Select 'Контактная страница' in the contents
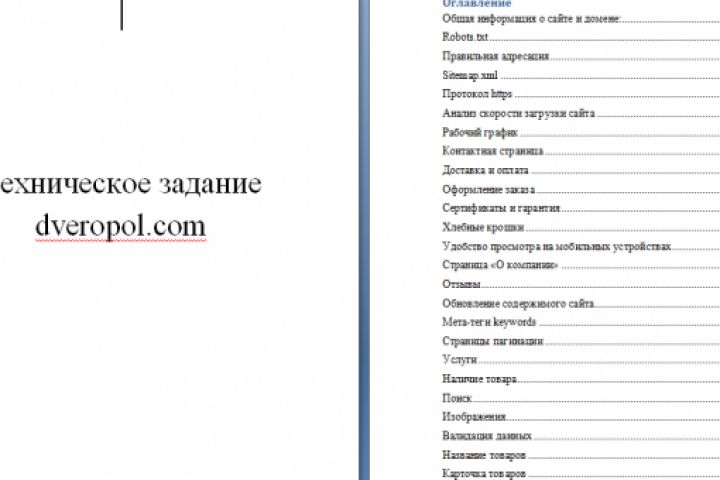Viewport: 720px width, 480px height. point(493,151)
